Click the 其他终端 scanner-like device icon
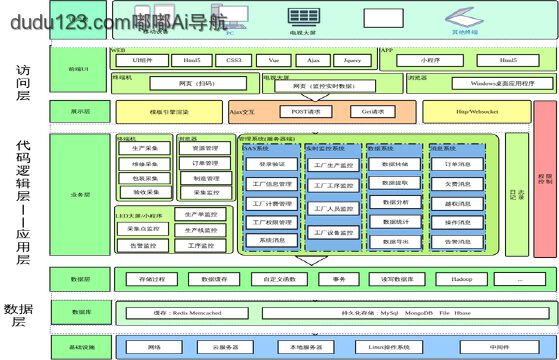Viewport: 559px width, 360px height. coord(464,18)
